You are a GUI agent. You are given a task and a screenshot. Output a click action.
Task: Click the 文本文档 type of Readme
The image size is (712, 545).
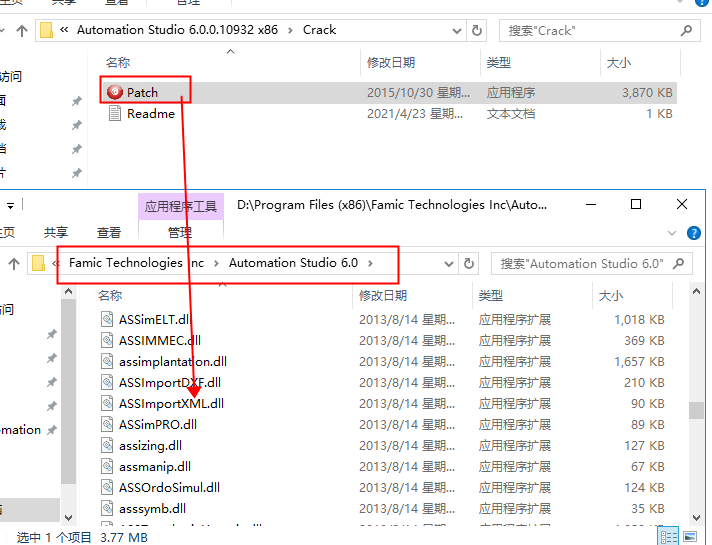point(511,114)
